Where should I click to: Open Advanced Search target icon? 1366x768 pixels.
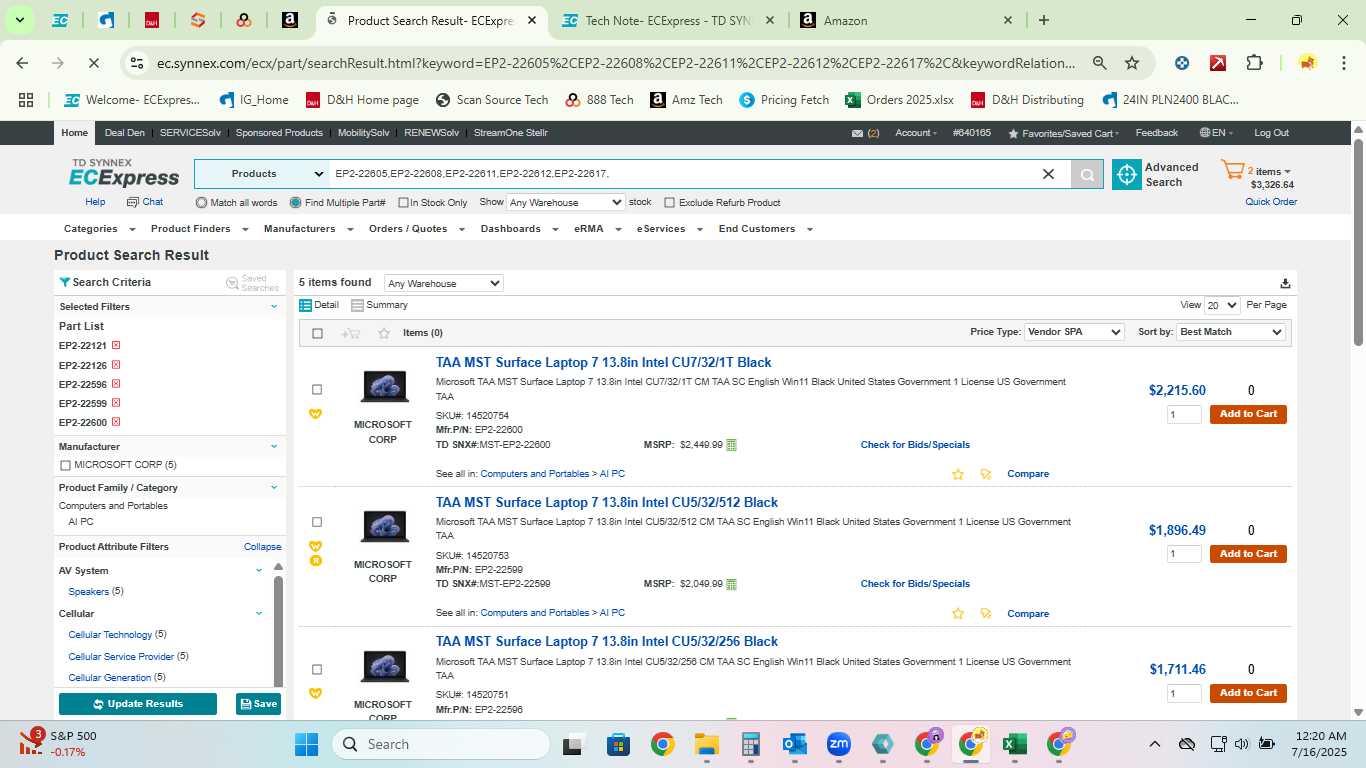pyautogui.click(x=1127, y=174)
